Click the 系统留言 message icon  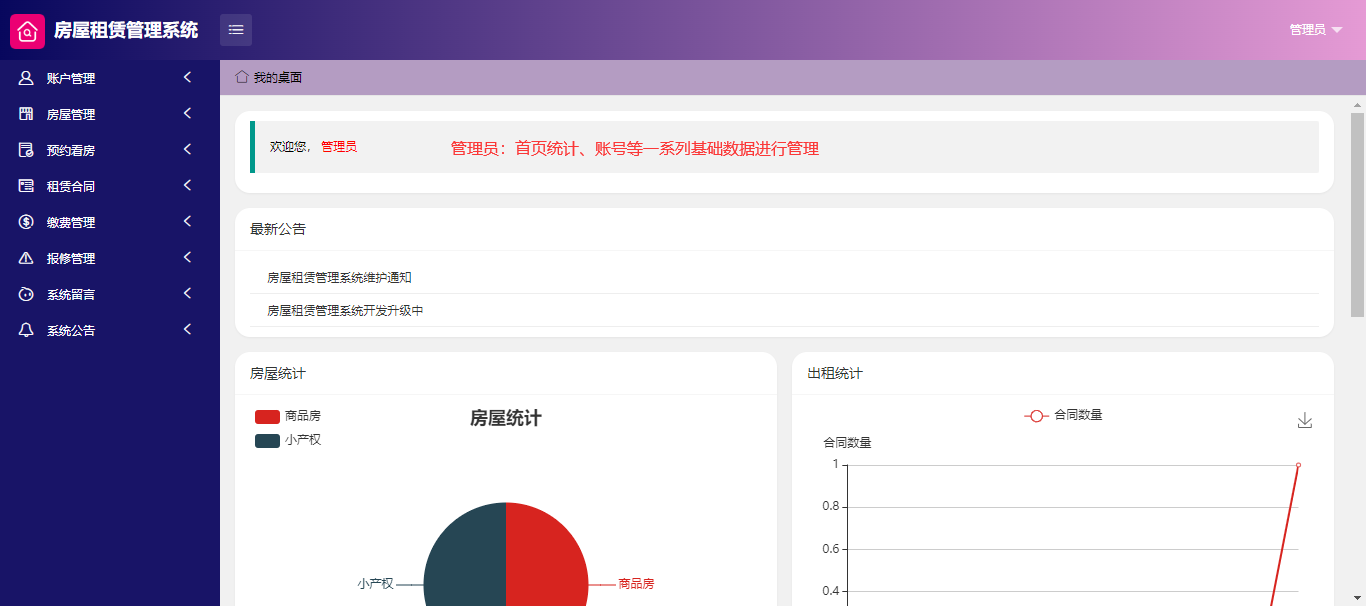tap(26, 294)
